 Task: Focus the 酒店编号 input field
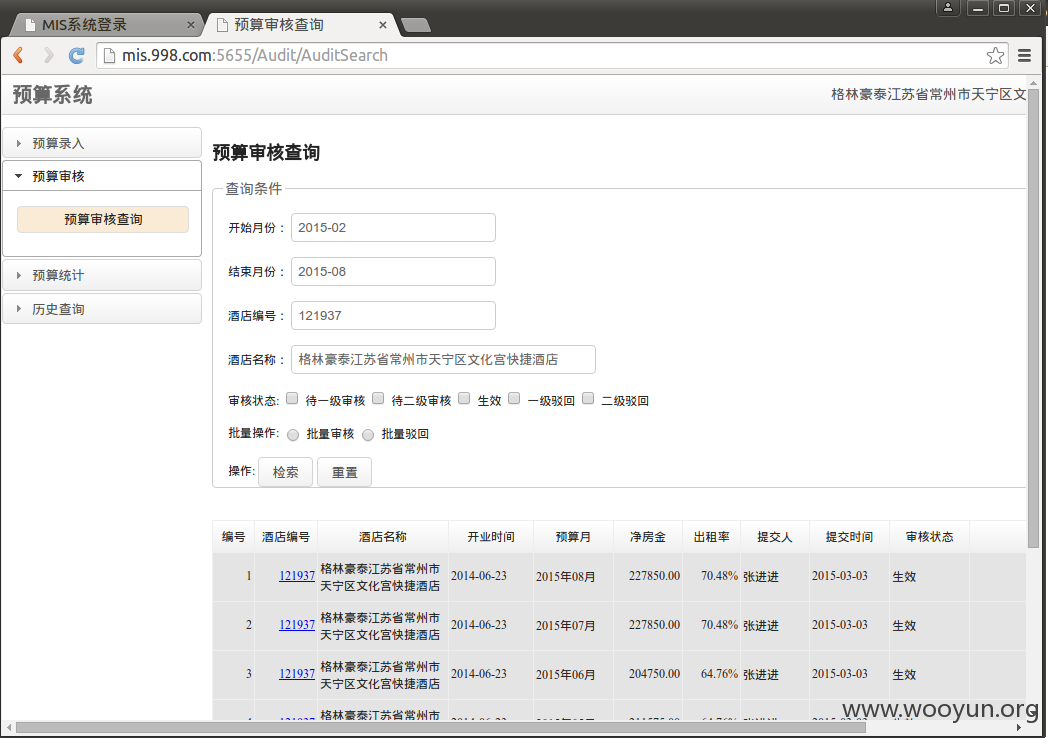pos(393,316)
